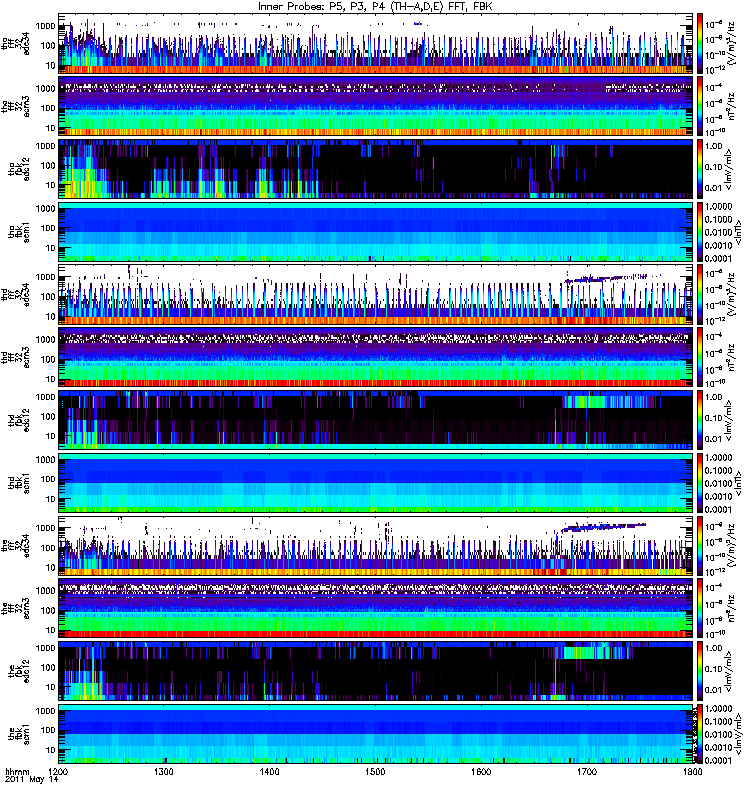Click the 1300 time tick label

point(164,771)
